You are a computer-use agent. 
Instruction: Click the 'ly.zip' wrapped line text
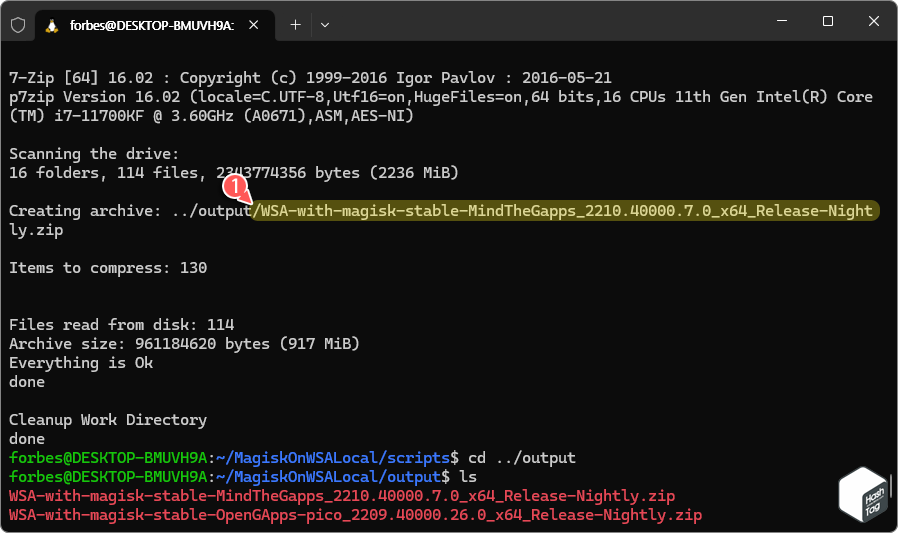click(36, 230)
